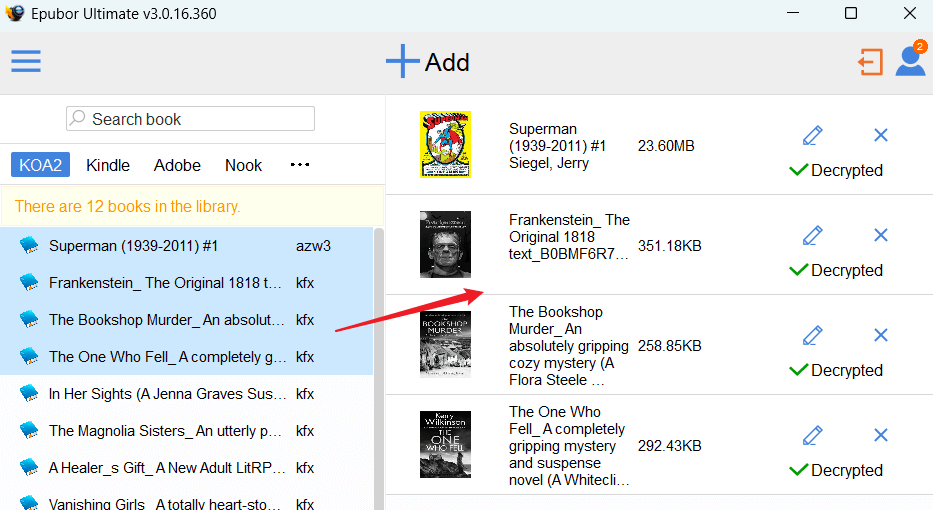Open the orange output folder icon
933x510 pixels.
click(870, 62)
